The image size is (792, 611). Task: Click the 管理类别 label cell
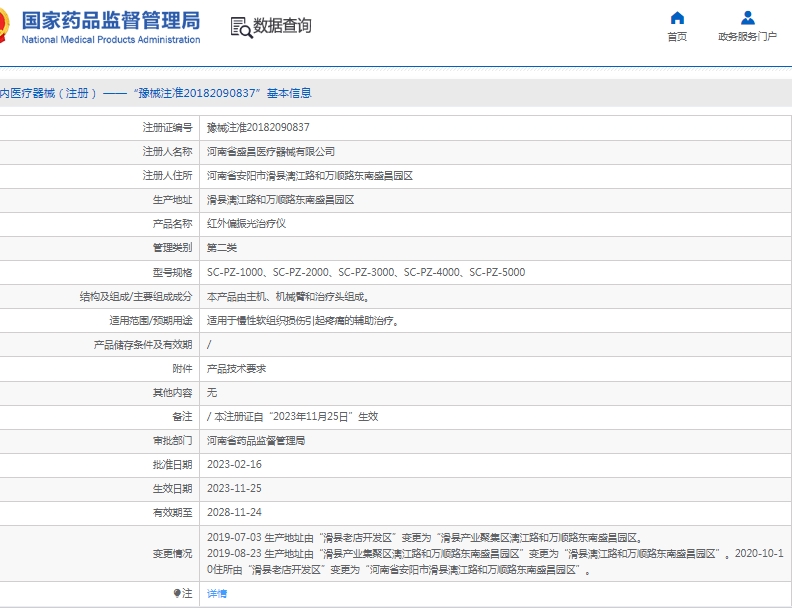172,247
